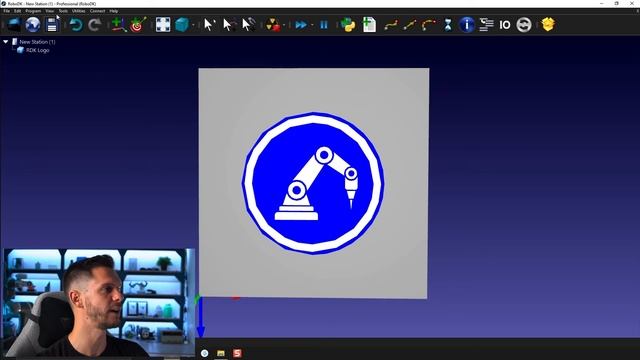Screen dimensions: 640x360
Task: Choose the move tool frame cursor tool
Action: coord(248,24)
